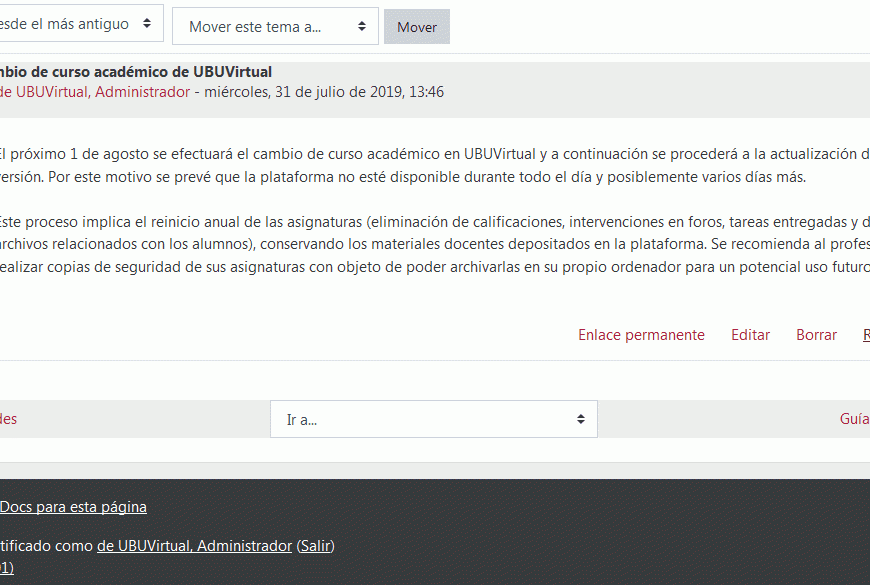Click the "Enlace permanente" link
This screenshot has height=585, width=870.
pyautogui.click(x=641, y=335)
